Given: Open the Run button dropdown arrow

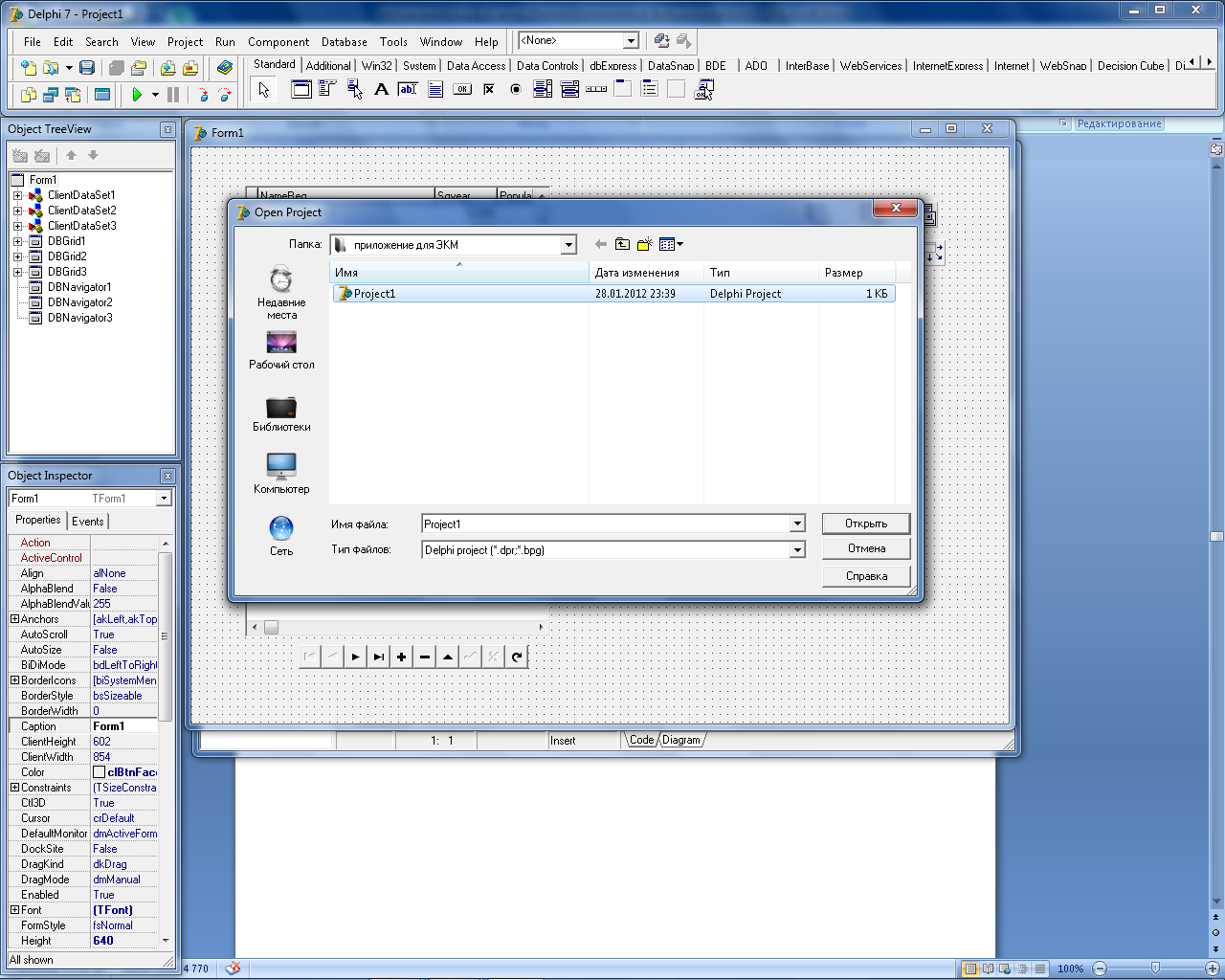Looking at the screenshot, I should 155,95.
